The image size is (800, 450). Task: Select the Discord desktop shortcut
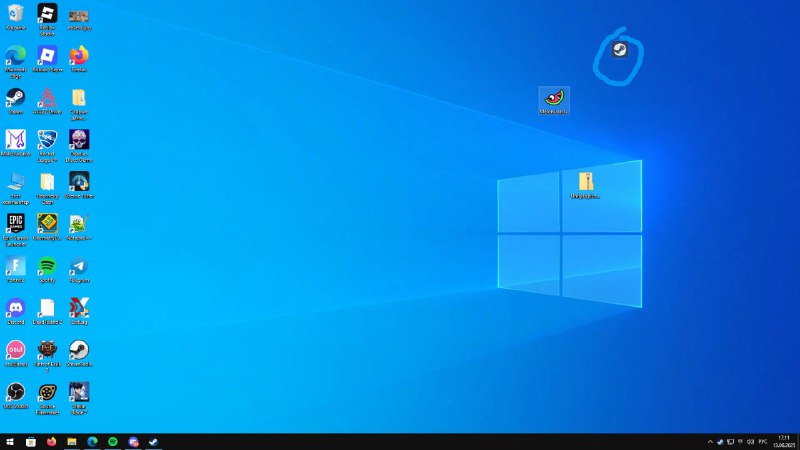tap(15, 307)
